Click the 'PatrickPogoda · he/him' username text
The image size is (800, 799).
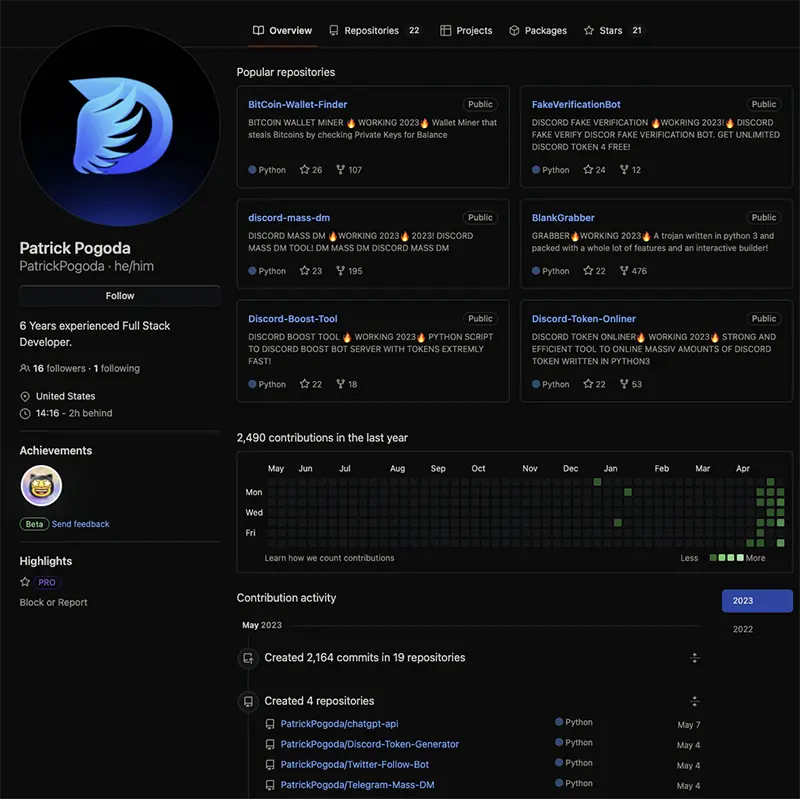pyautogui.click(x=86, y=266)
